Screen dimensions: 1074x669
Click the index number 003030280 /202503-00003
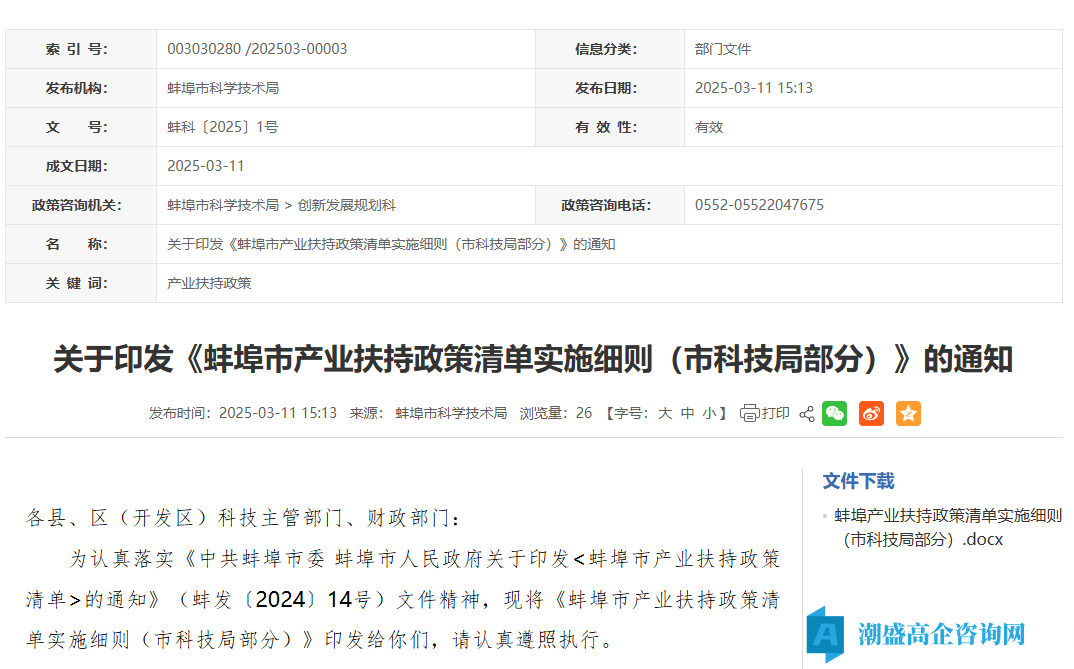pyautogui.click(x=257, y=49)
